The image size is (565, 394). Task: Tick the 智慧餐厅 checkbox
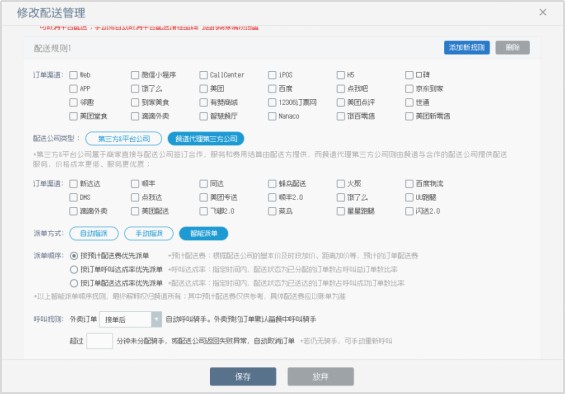[204, 116]
